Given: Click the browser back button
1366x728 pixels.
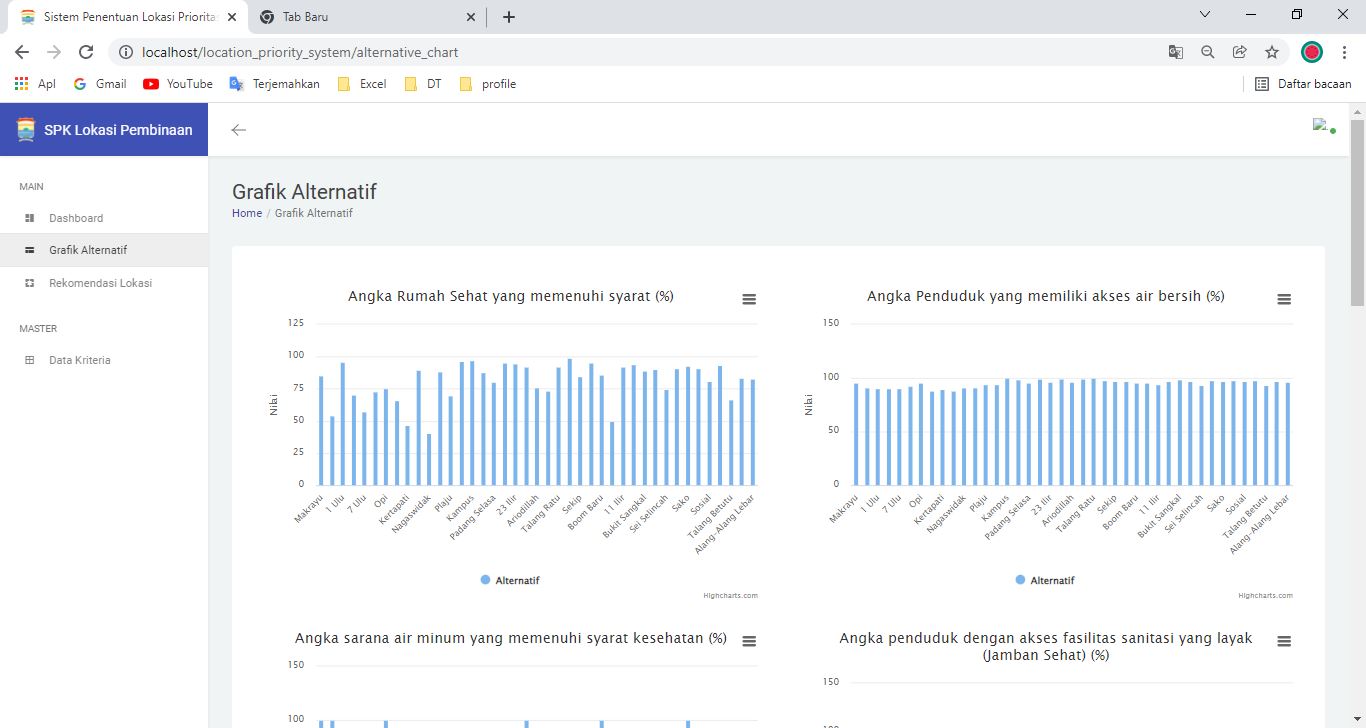Looking at the screenshot, I should tap(22, 52).
